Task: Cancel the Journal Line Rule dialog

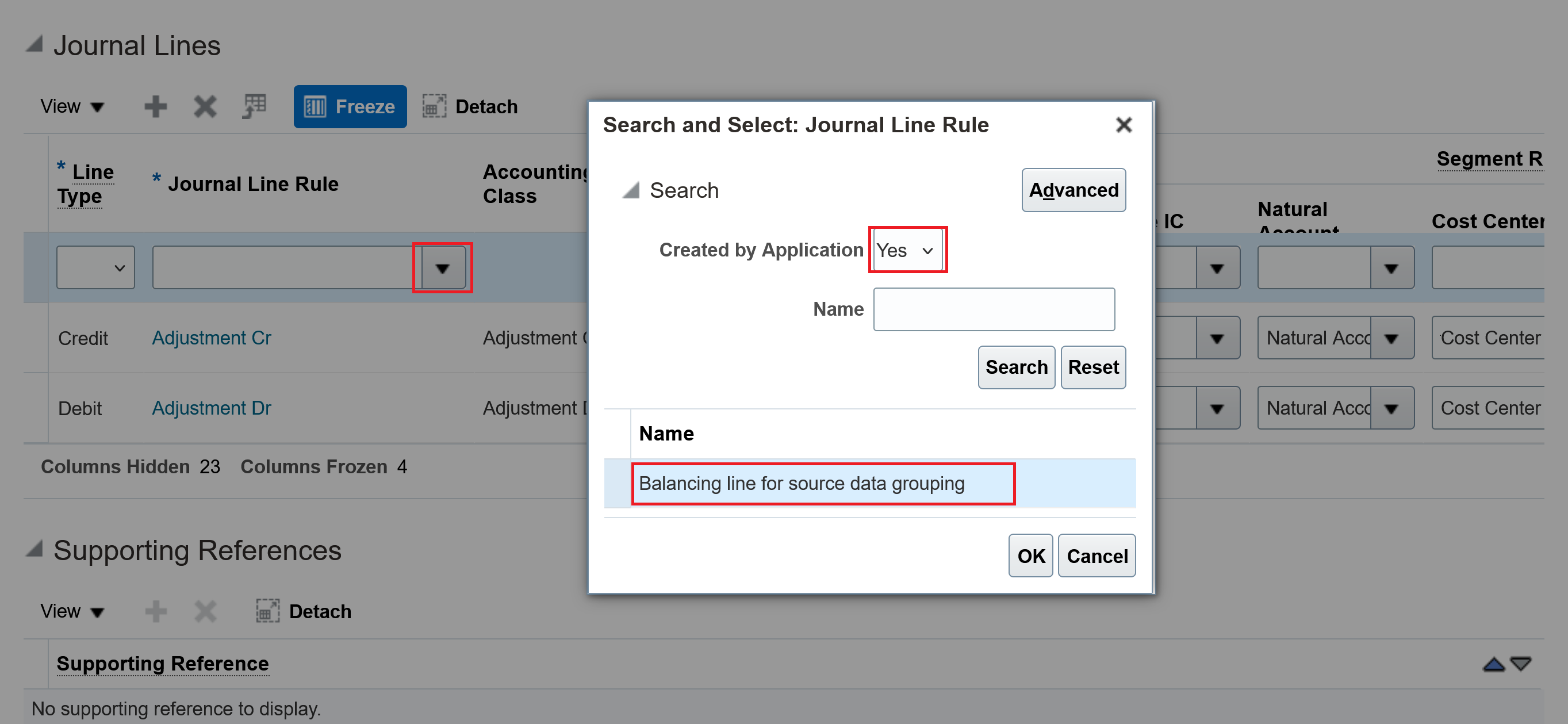Action: tap(1097, 556)
